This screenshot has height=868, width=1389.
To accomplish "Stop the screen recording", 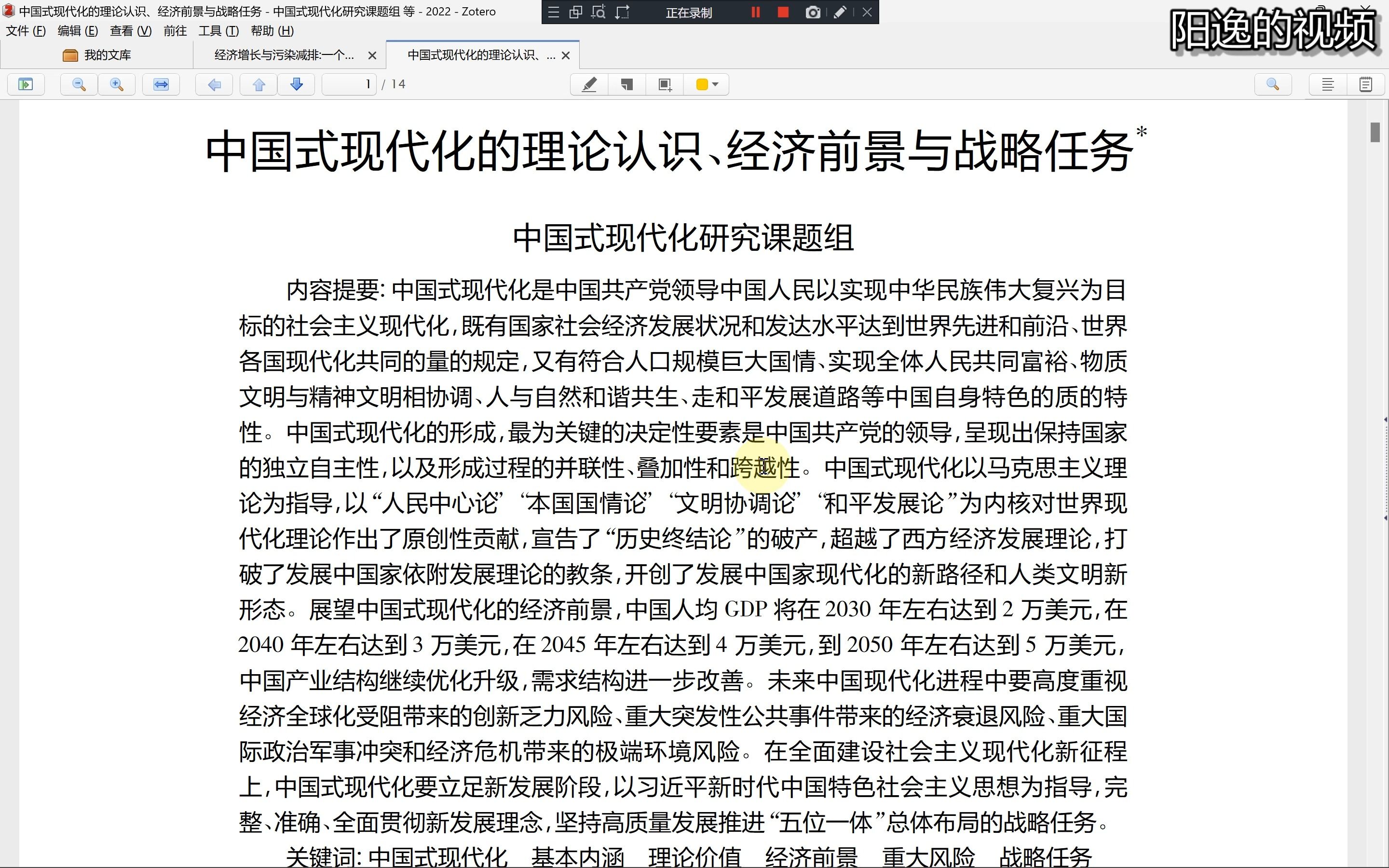I will tap(782, 12).
